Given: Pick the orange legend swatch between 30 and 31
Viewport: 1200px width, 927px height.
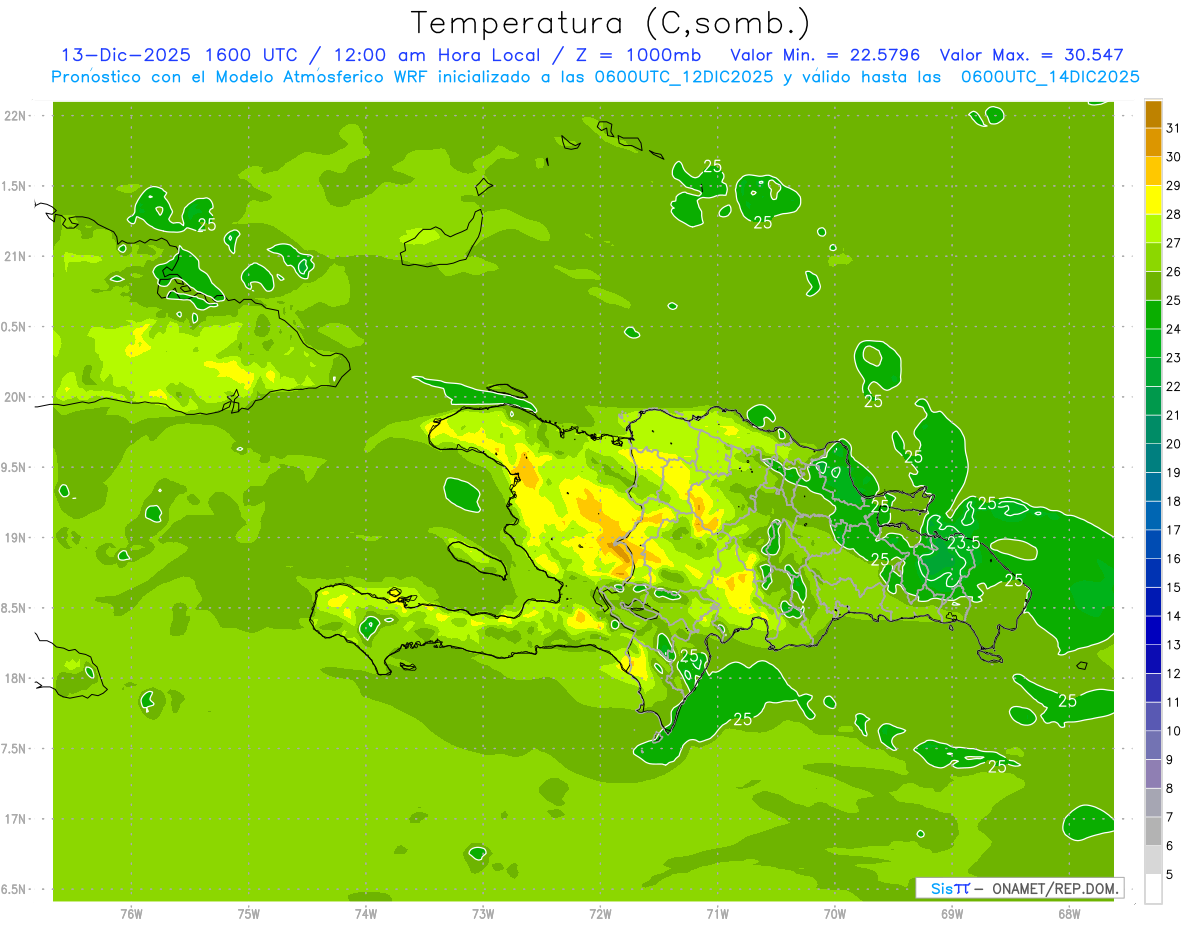Looking at the screenshot, I should tap(1153, 143).
